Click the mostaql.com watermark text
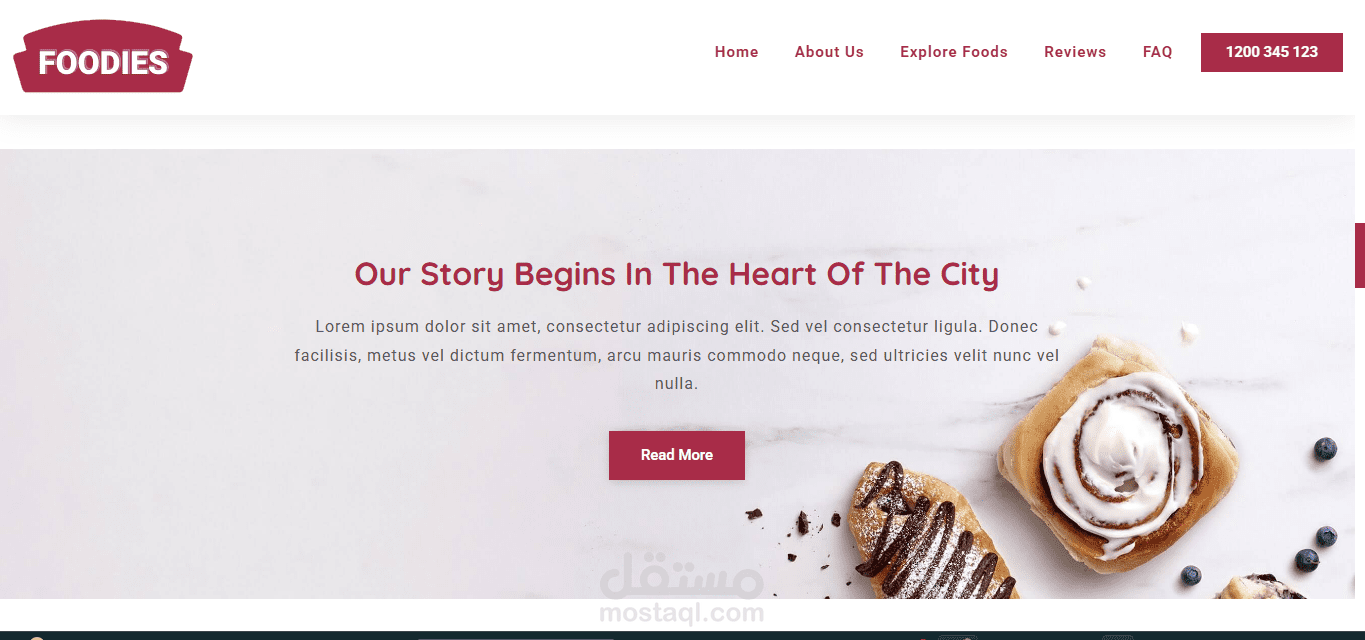The height and width of the screenshot is (640, 1365). coord(682,613)
